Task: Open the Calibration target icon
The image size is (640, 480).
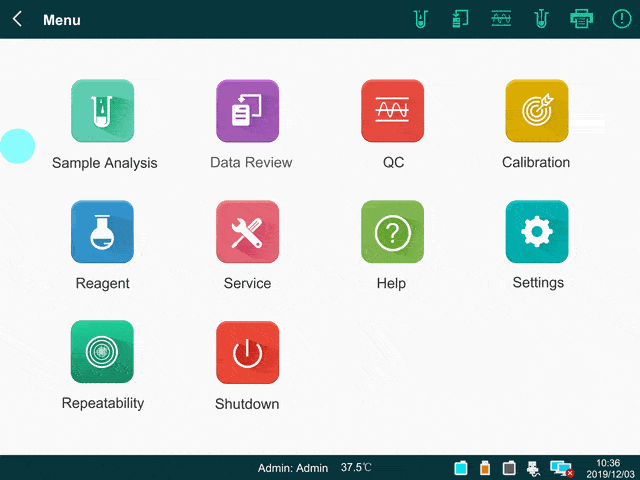Action: pos(537,111)
